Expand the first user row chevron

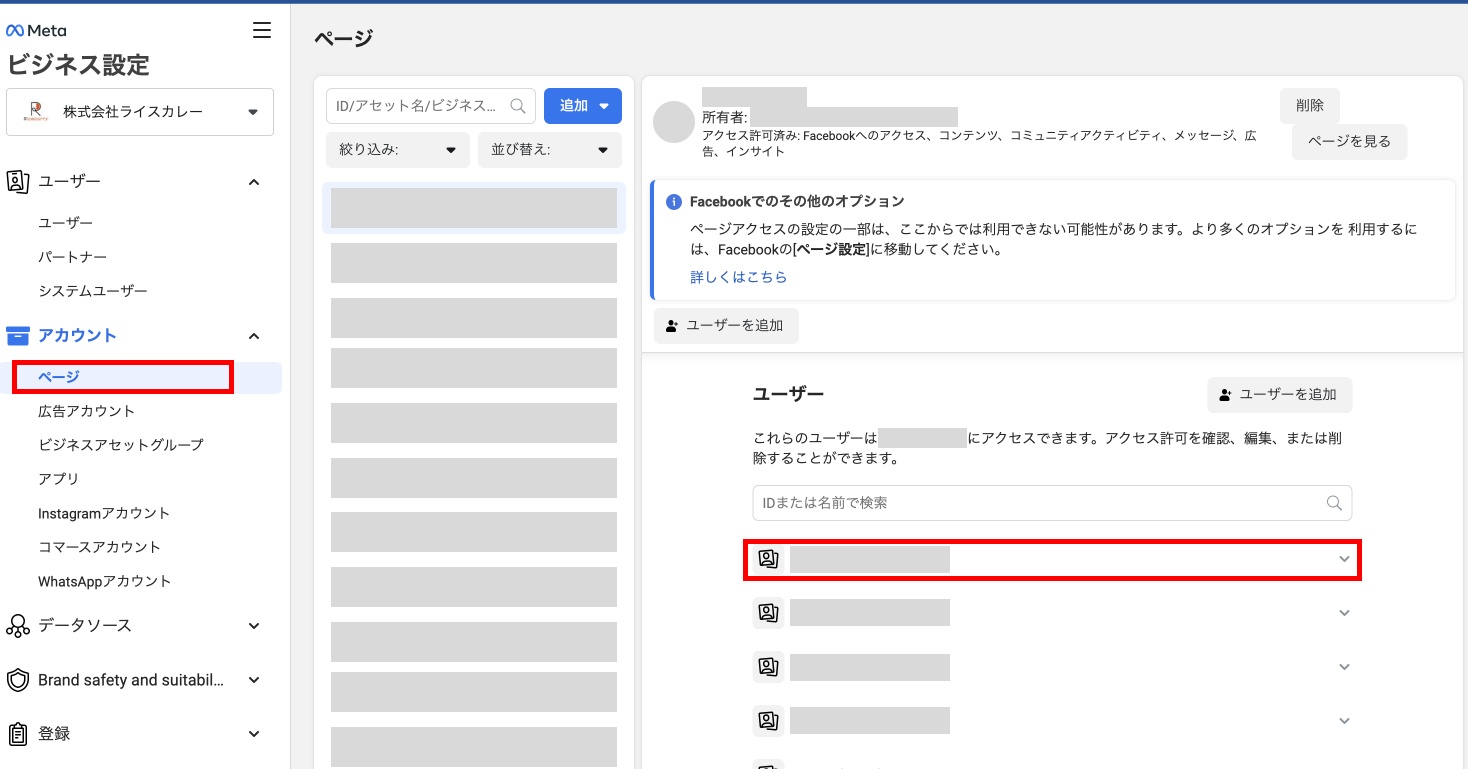1344,559
